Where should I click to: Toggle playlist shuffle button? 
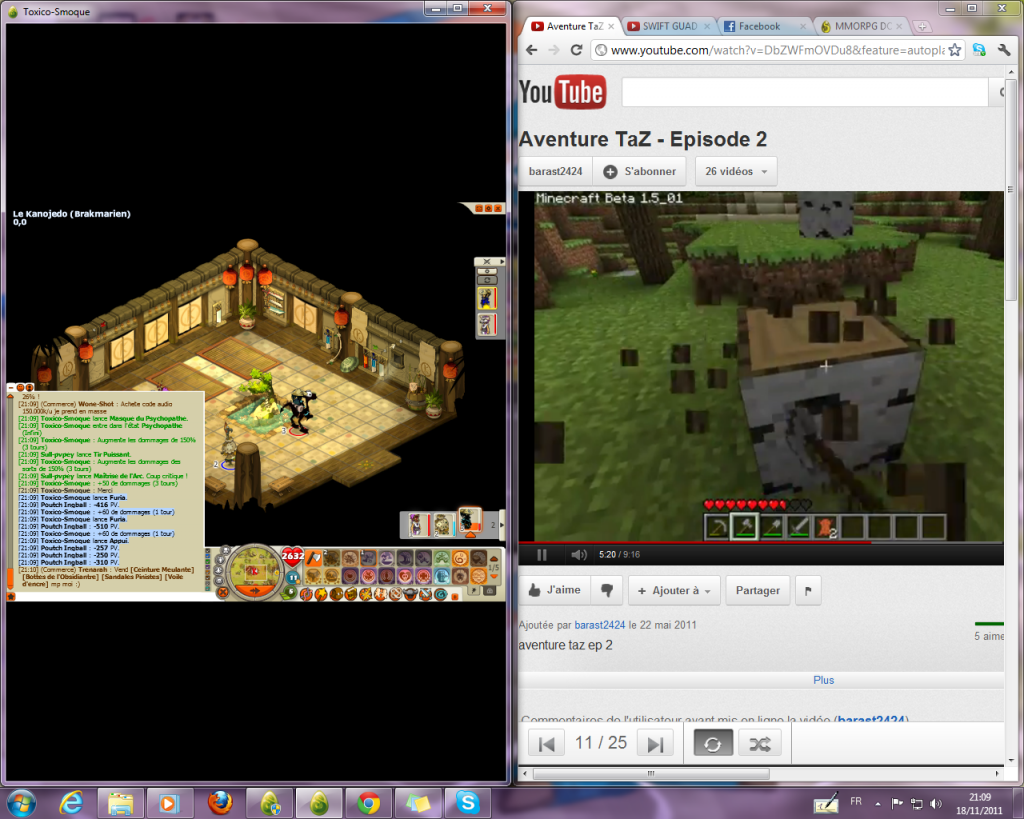pos(760,743)
